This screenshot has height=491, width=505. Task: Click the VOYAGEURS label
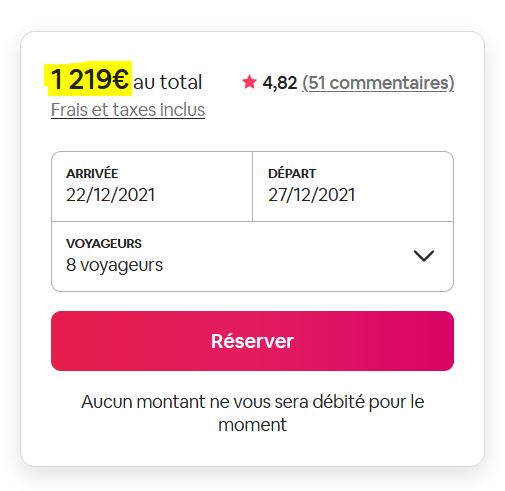coord(104,244)
